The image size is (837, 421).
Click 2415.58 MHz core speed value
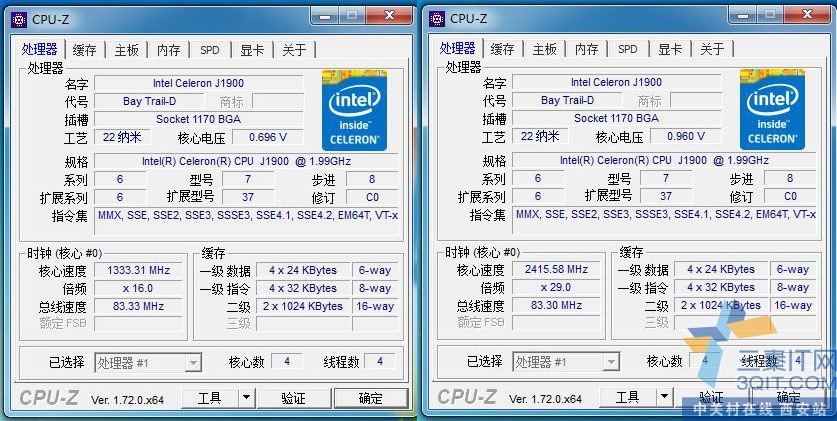click(556, 269)
